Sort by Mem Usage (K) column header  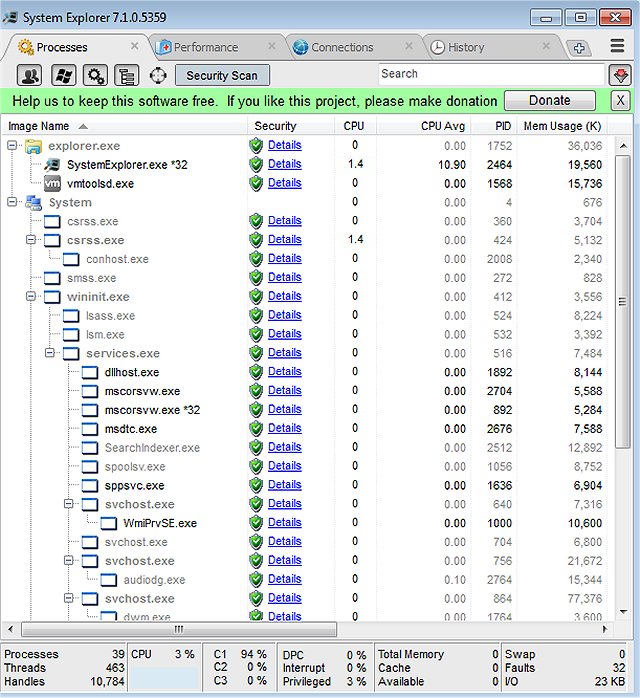point(562,126)
